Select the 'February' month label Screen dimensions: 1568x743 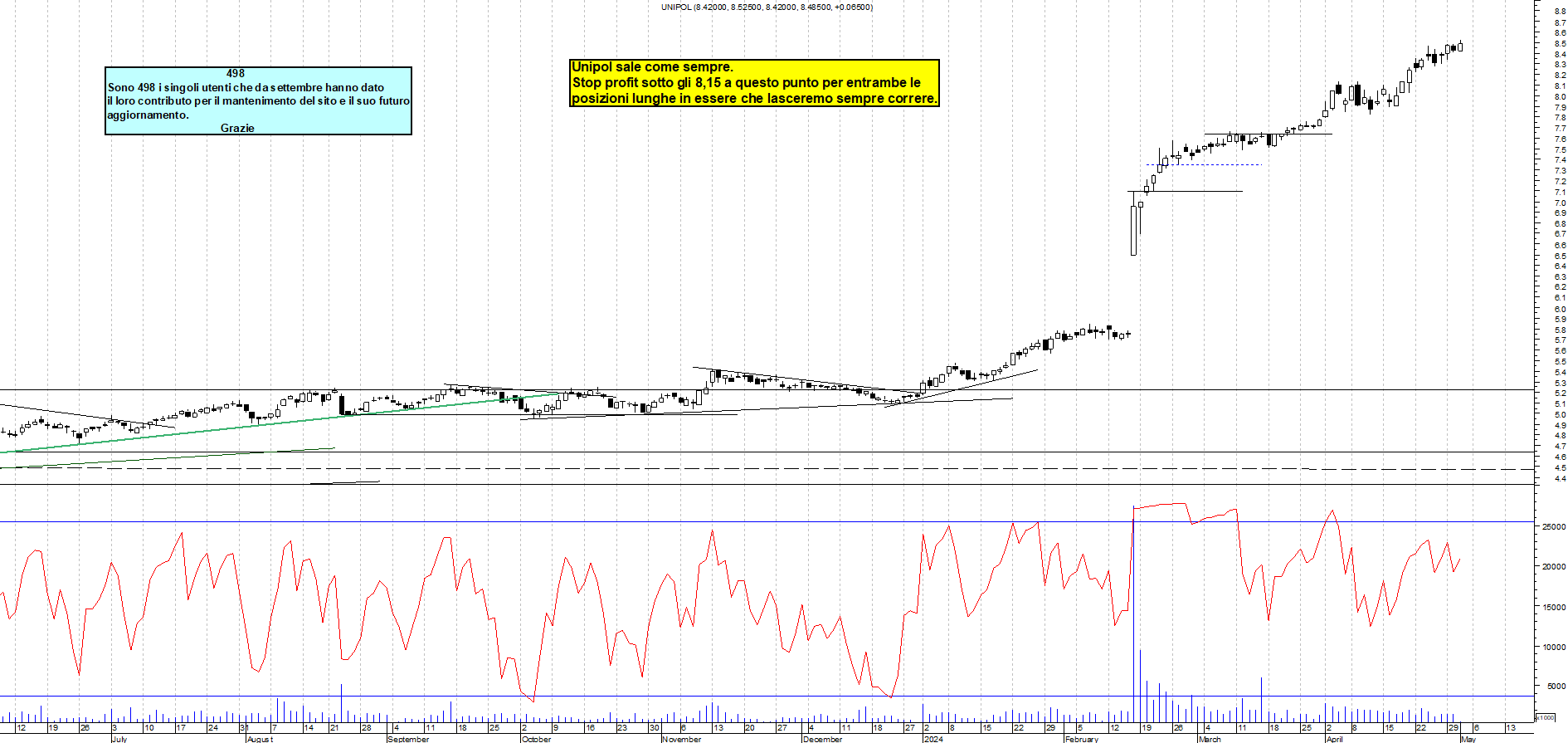pyautogui.click(x=1082, y=739)
